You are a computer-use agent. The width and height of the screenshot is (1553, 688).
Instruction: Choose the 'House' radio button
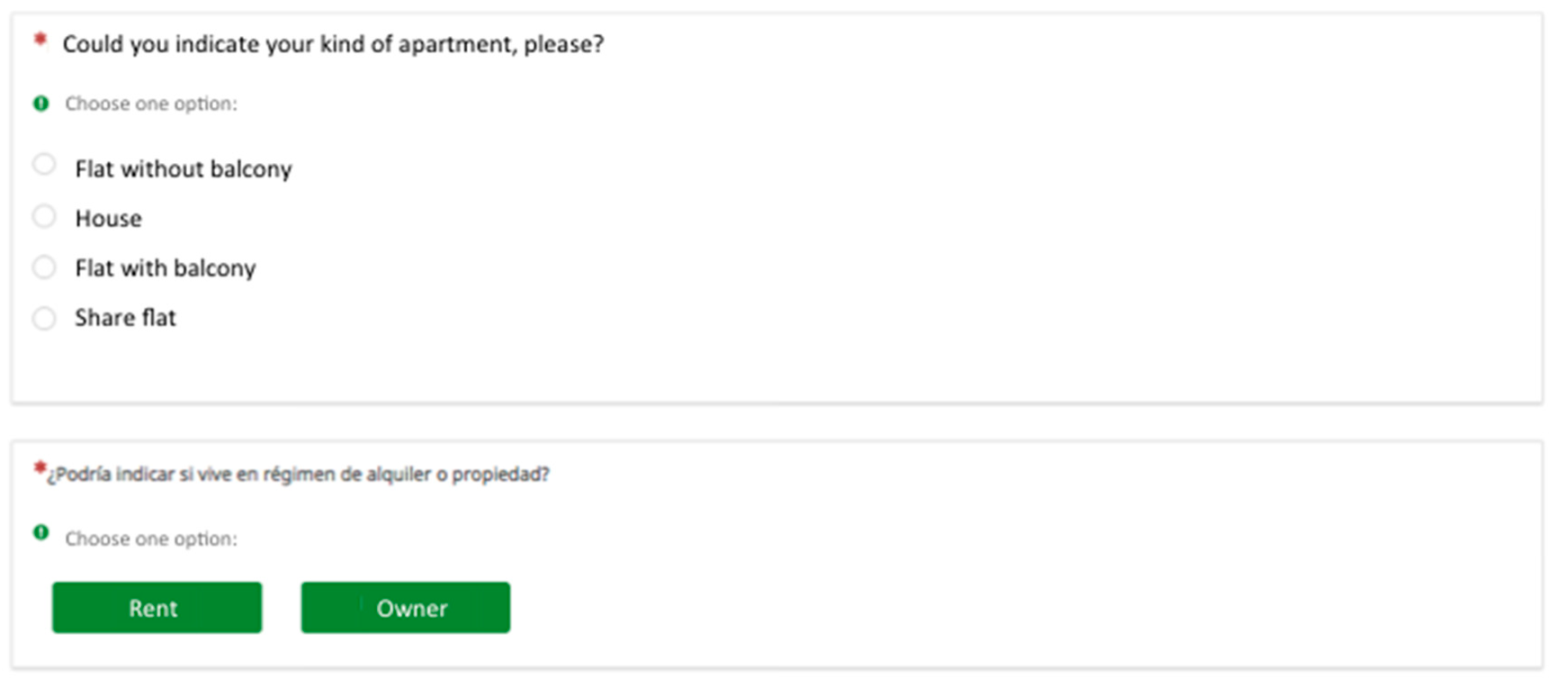pyautogui.click(x=44, y=215)
